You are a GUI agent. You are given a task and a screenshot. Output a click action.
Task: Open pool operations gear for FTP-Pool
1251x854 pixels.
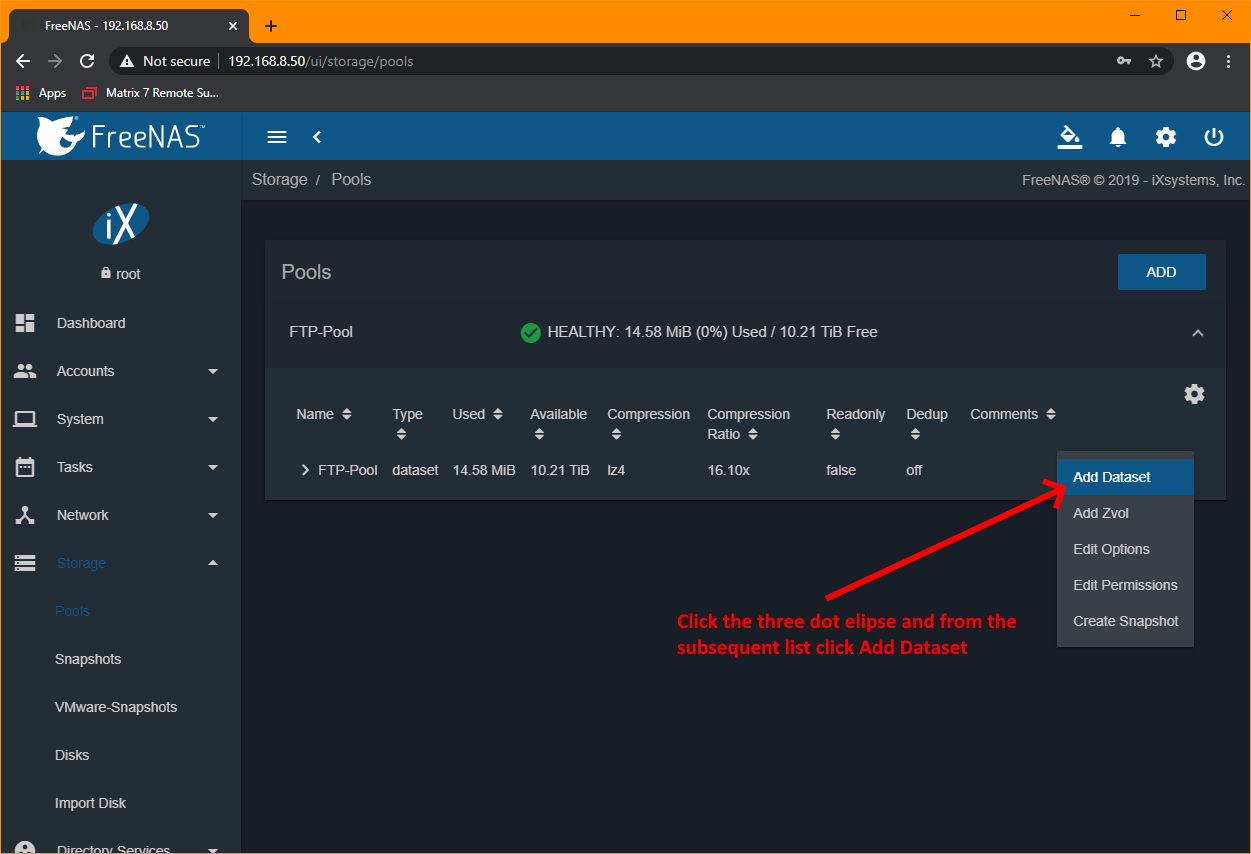(x=1194, y=394)
